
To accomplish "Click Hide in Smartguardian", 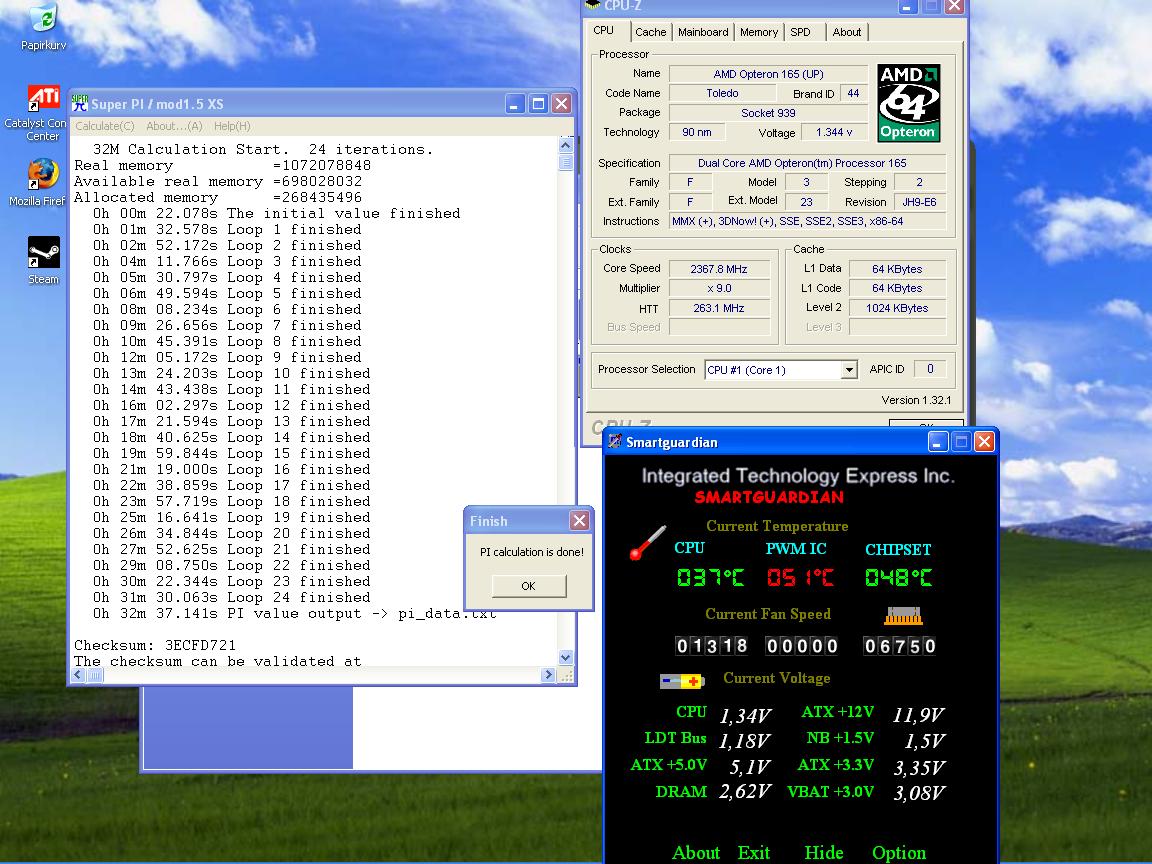I will tap(824, 852).
